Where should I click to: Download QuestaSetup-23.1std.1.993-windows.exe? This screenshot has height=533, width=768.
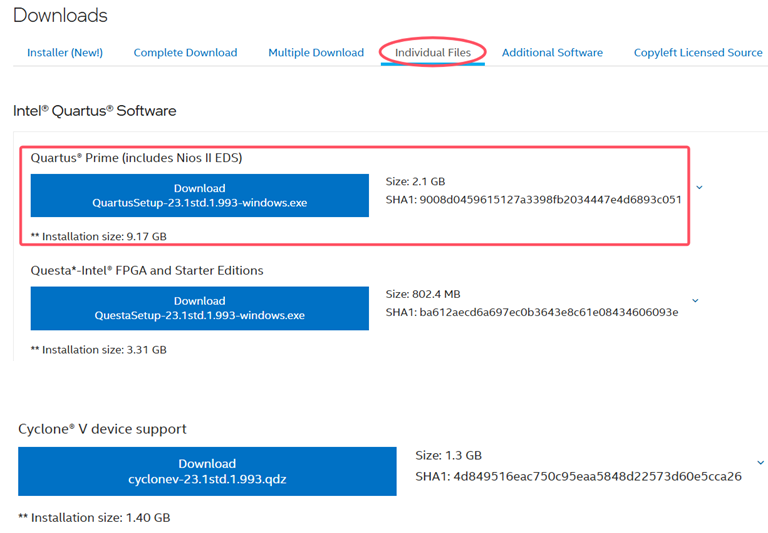(199, 308)
